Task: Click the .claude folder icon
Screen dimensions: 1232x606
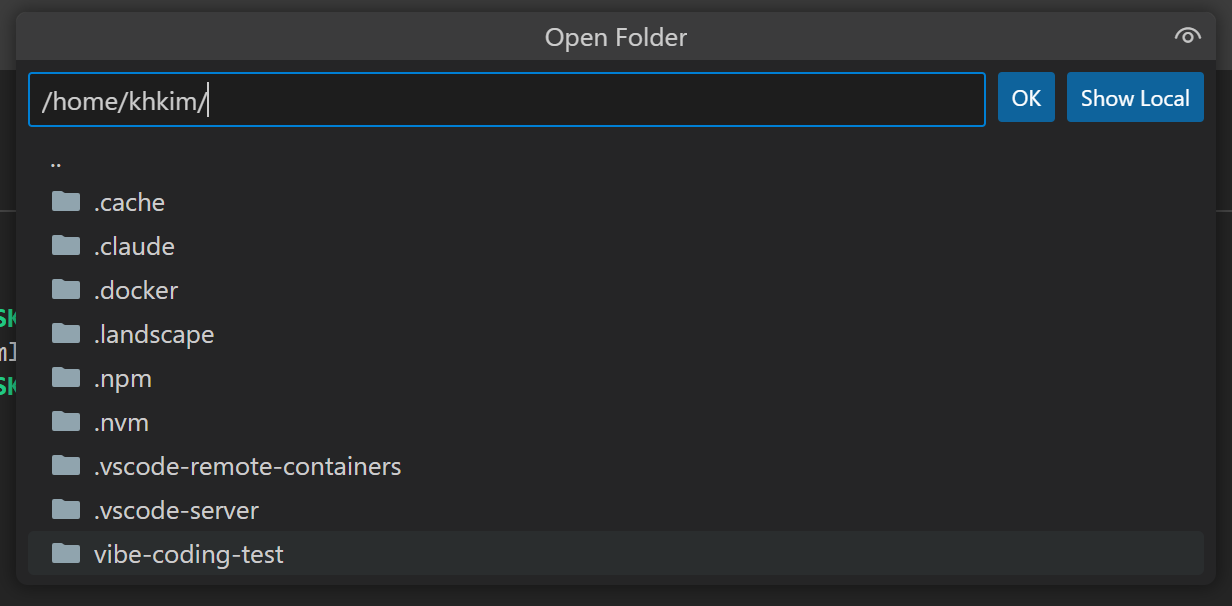Action: pos(66,246)
